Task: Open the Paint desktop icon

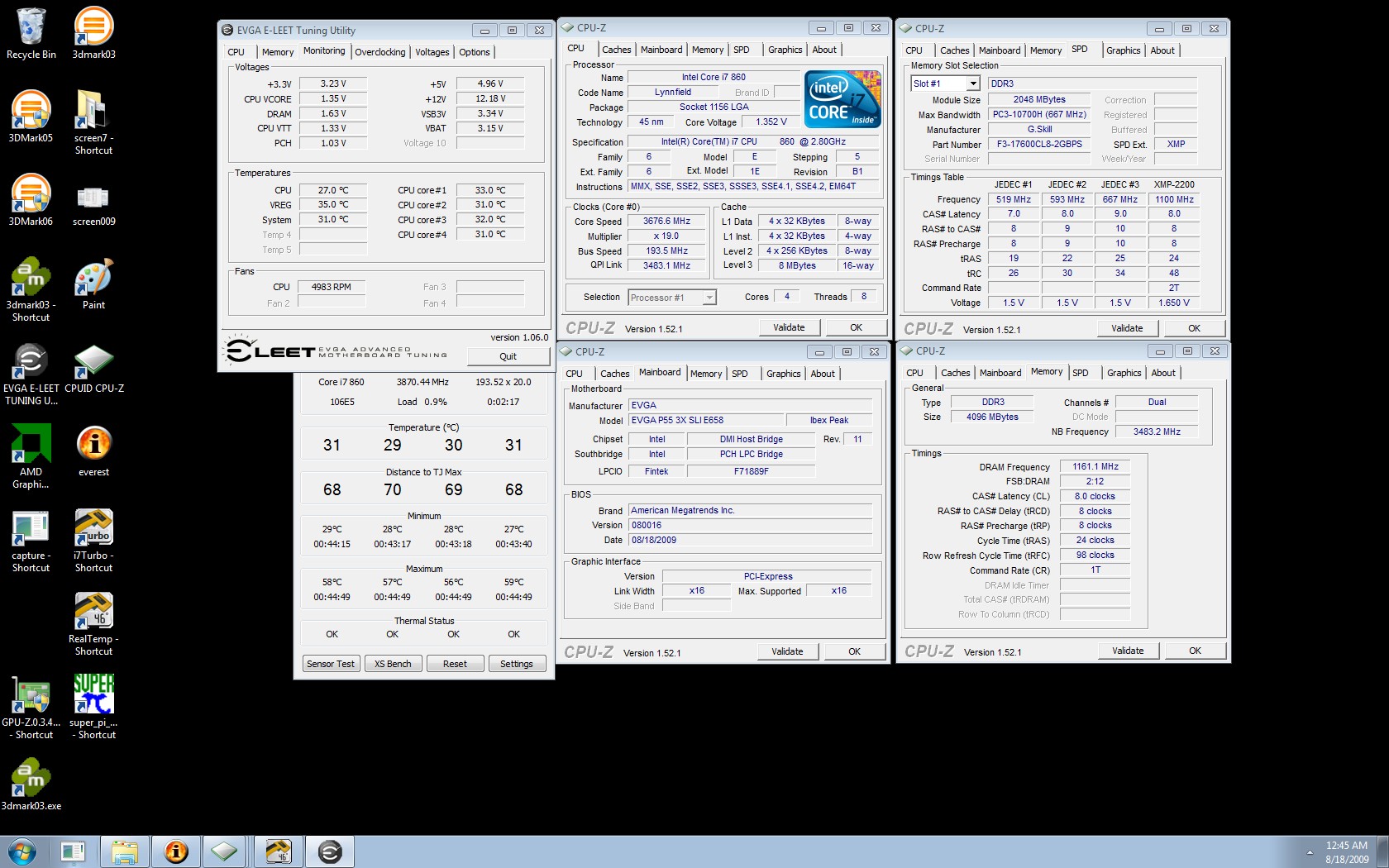Action: [93, 284]
